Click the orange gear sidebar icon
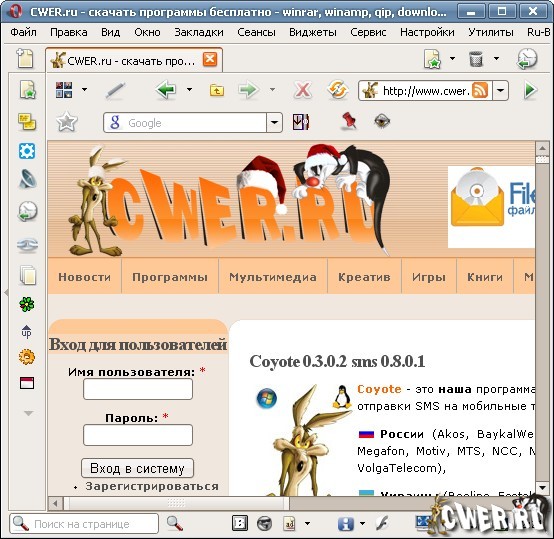 click(x=27, y=357)
